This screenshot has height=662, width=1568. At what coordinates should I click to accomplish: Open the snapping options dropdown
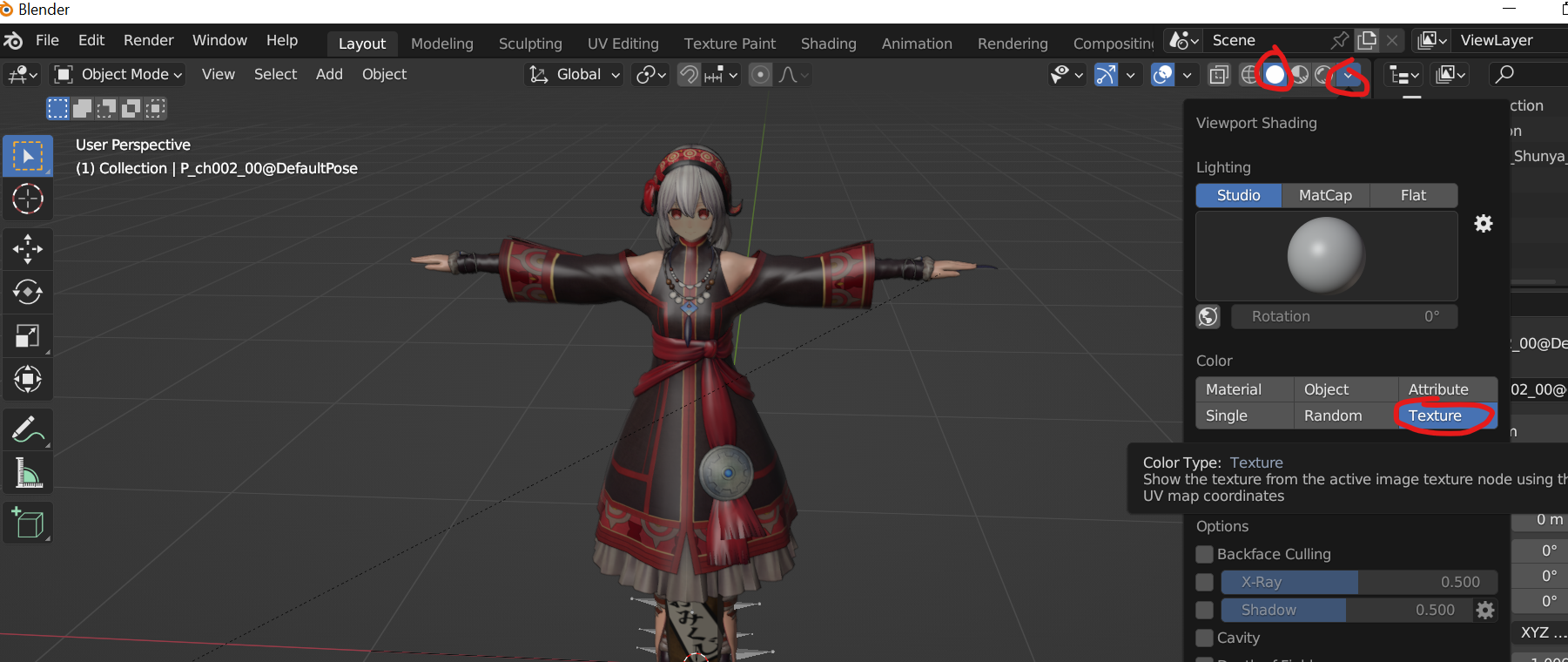[x=722, y=75]
